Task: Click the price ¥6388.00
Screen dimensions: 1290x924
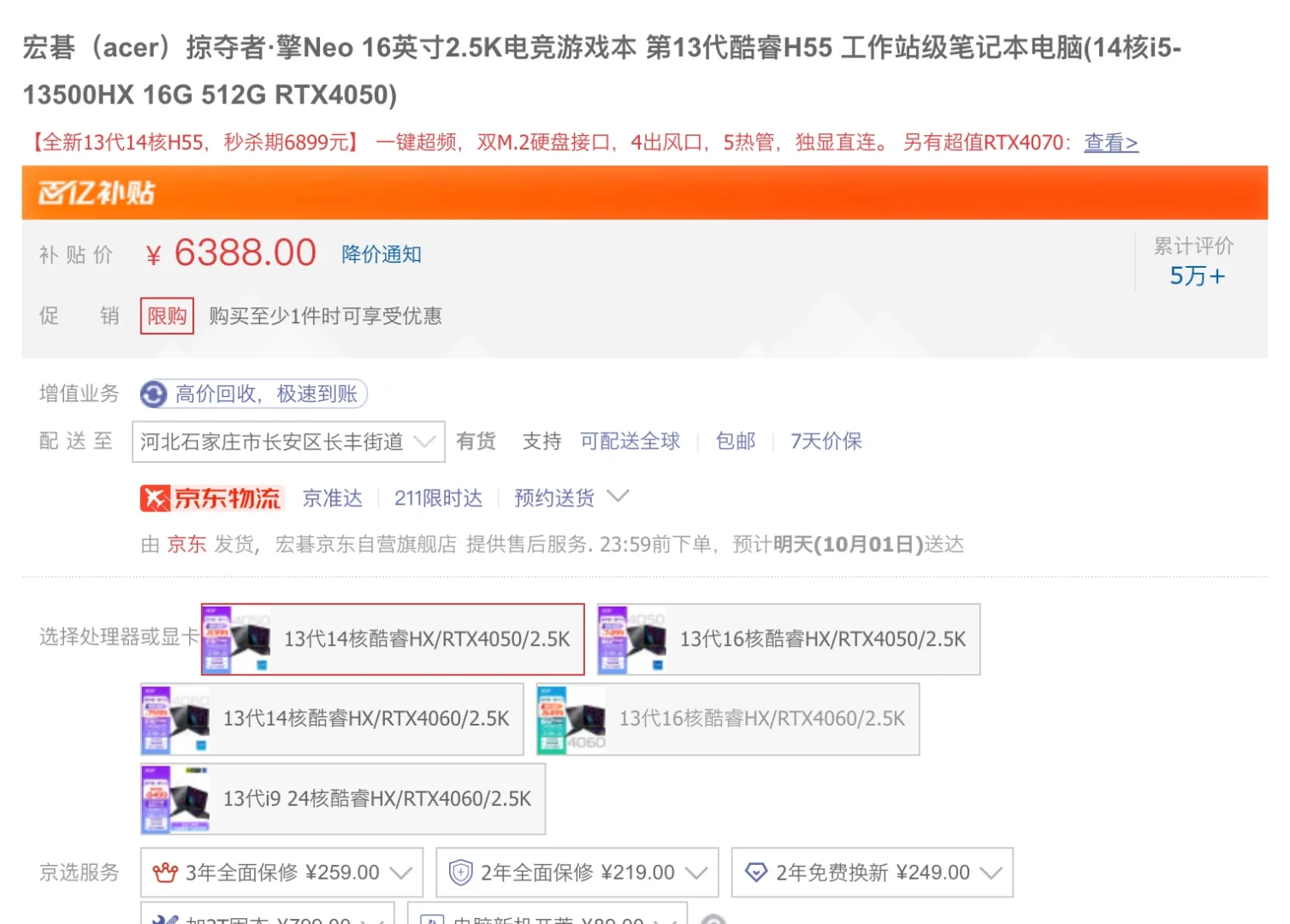Action: [x=231, y=253]
